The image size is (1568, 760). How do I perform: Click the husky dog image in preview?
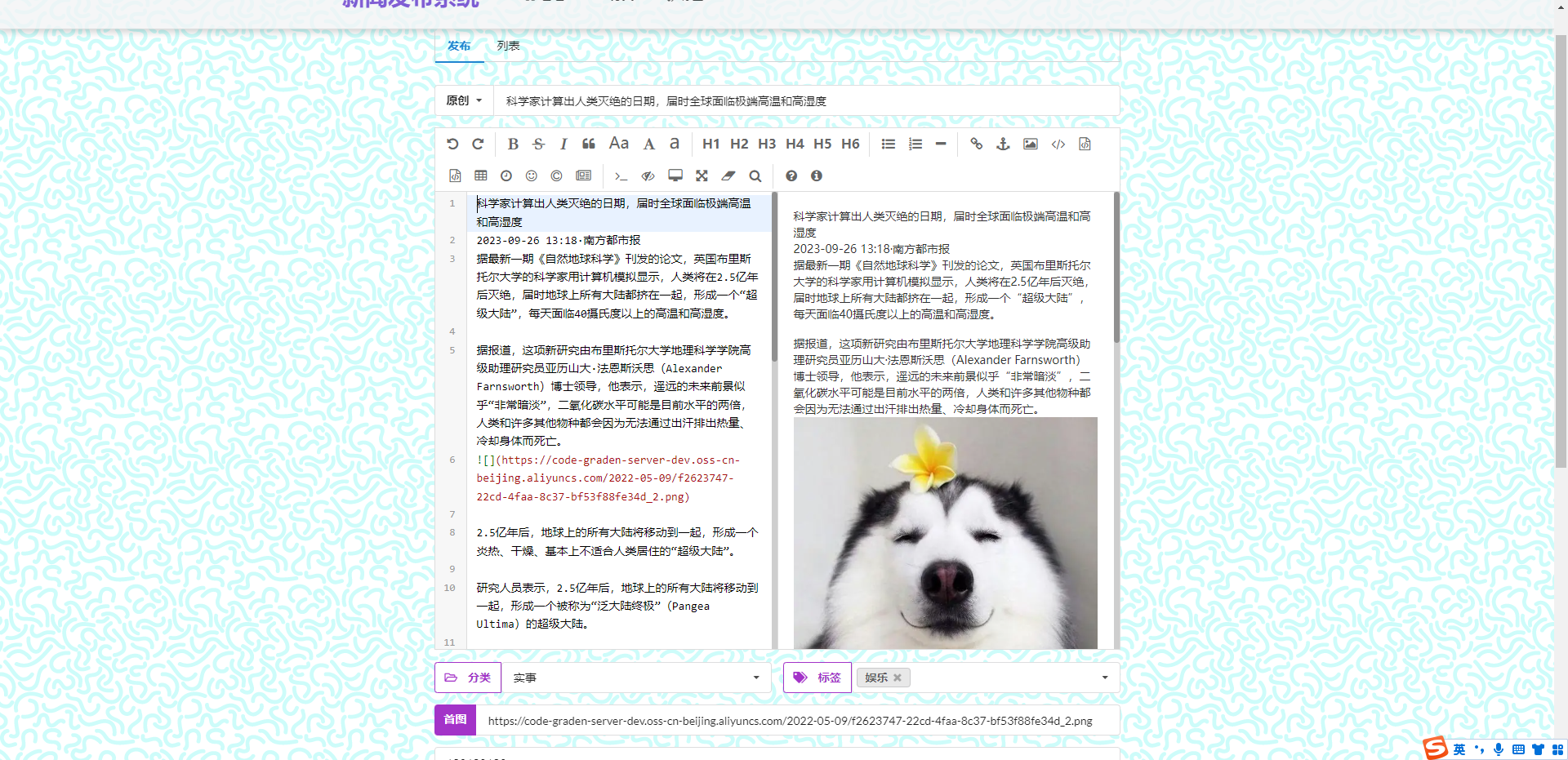[945, 533]
